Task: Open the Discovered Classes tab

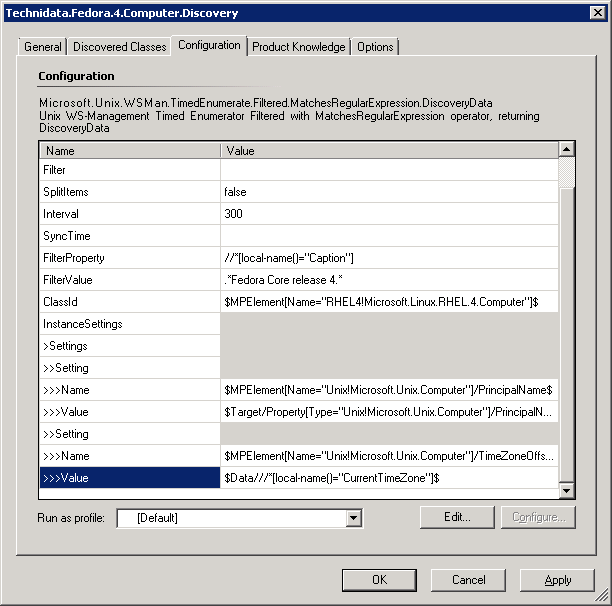Action: (x=119, y=47)
